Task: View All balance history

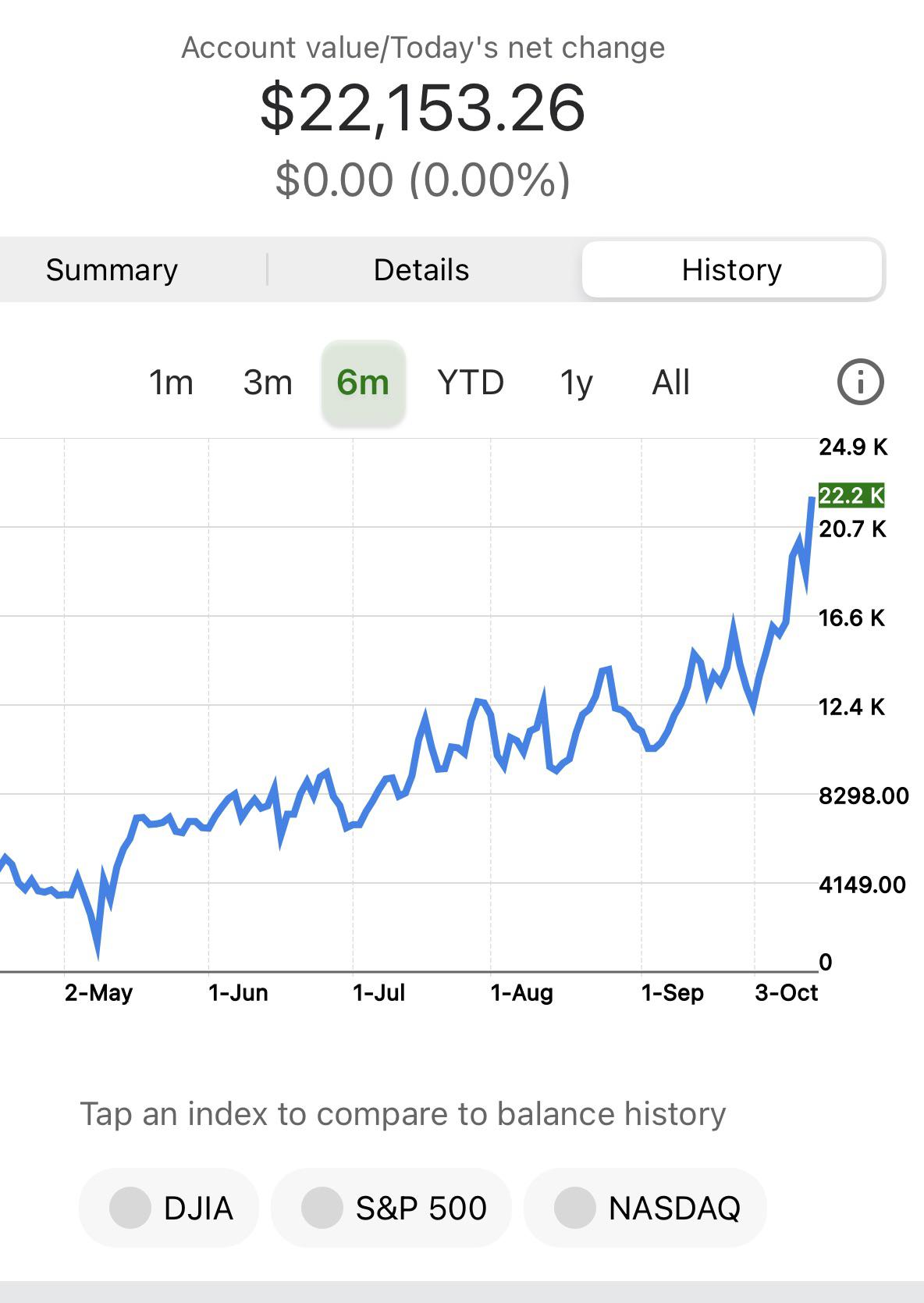Action: (x=670, y=383)
